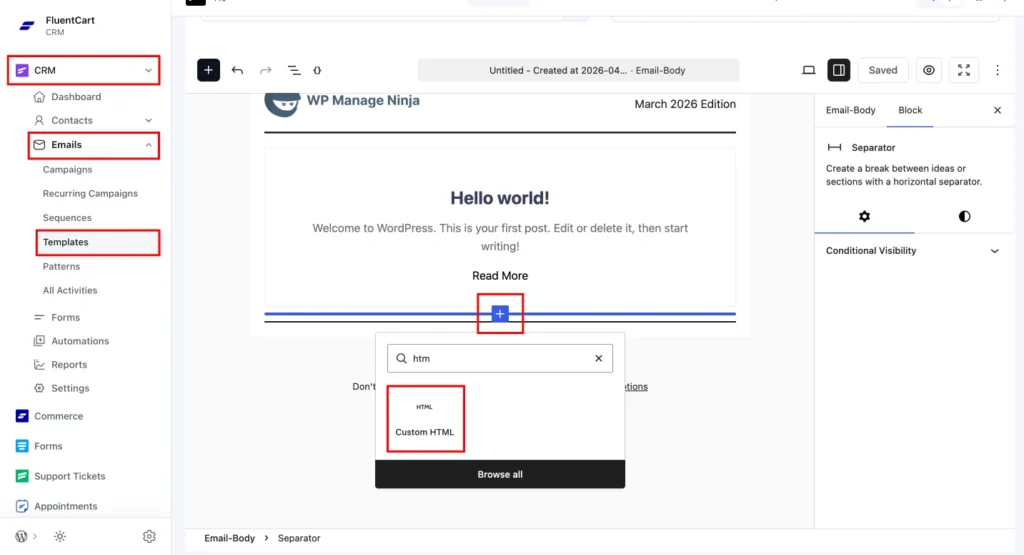Click Browse all blocks
The width and height of the screenshot is (1024, 555).
(500, 474)
